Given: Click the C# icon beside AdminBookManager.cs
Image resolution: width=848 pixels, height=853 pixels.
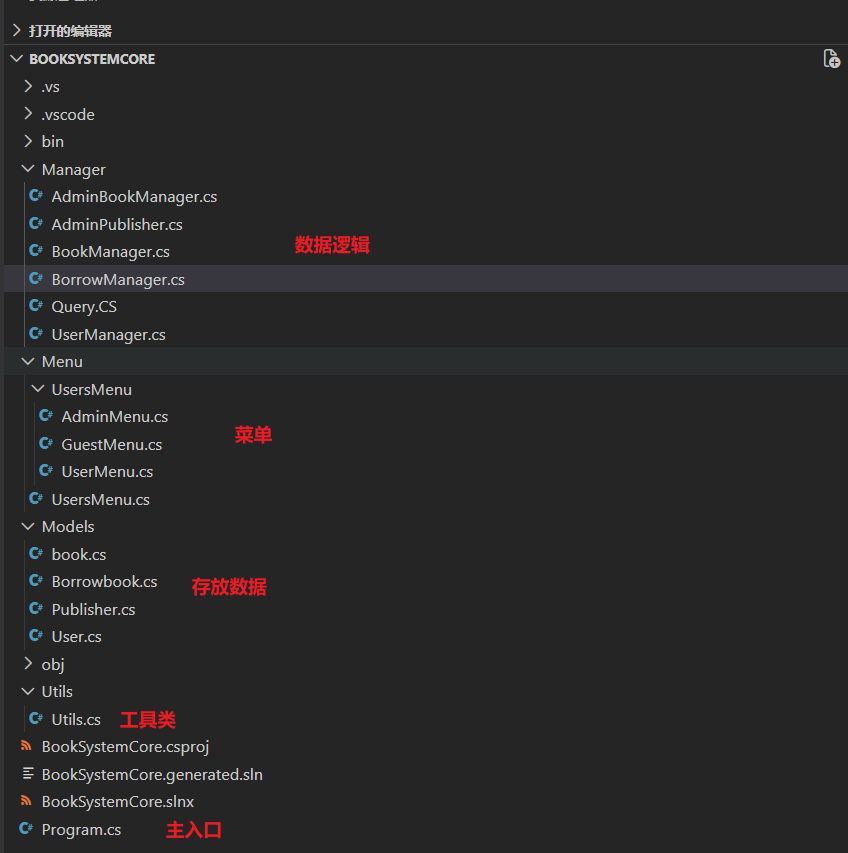Looking at the screenshot, I should point(36,197).
